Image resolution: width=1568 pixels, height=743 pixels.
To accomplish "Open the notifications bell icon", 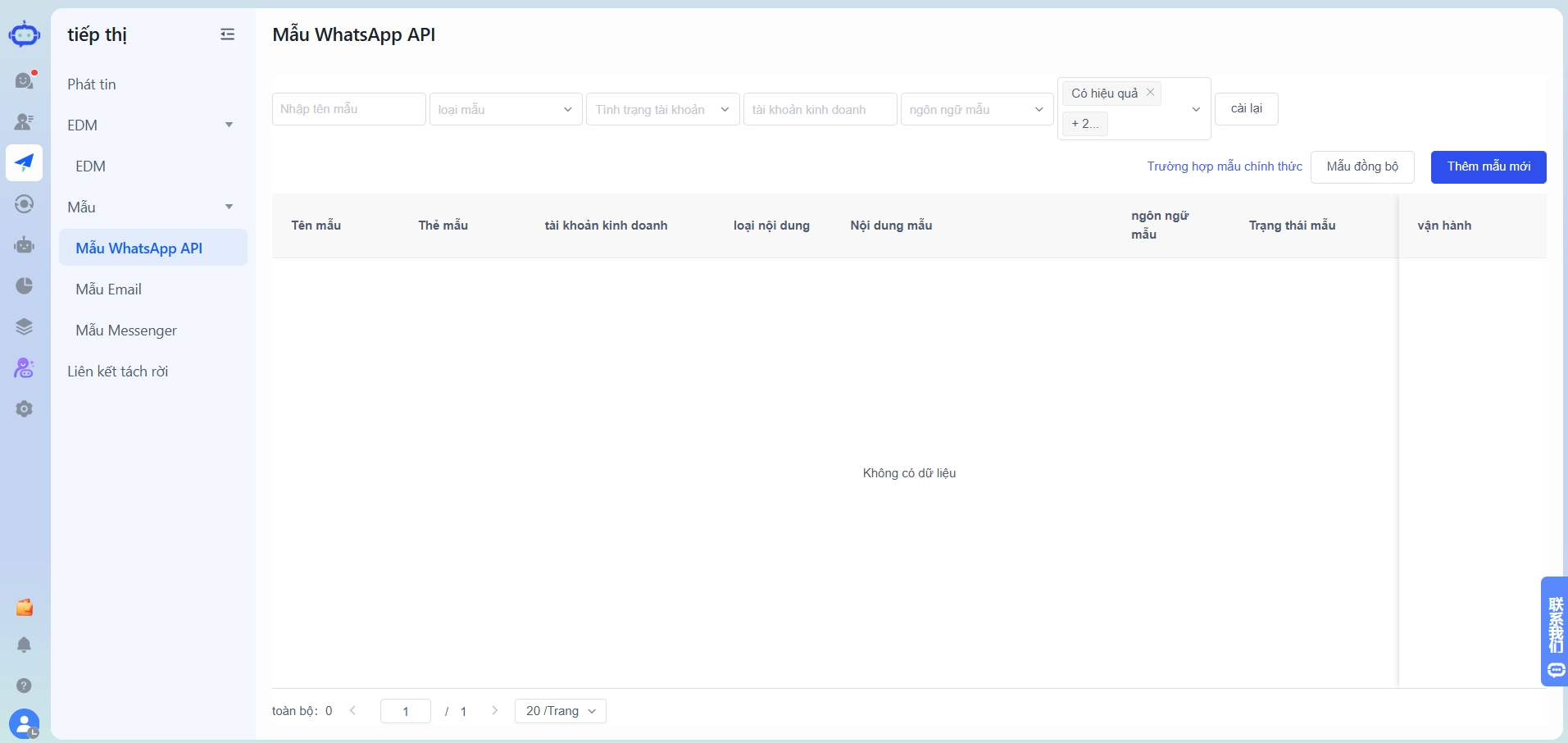I will (x=25, y=645).
